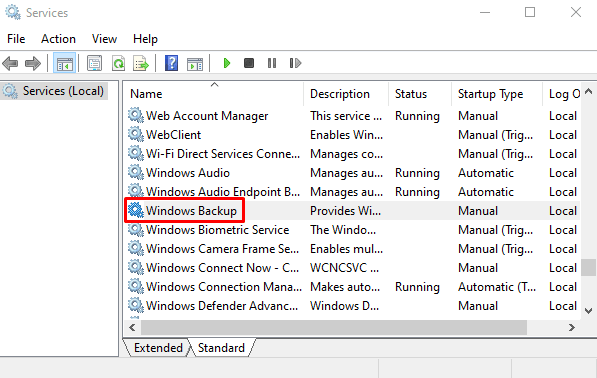Open the File menu

[x=16, y=39]
